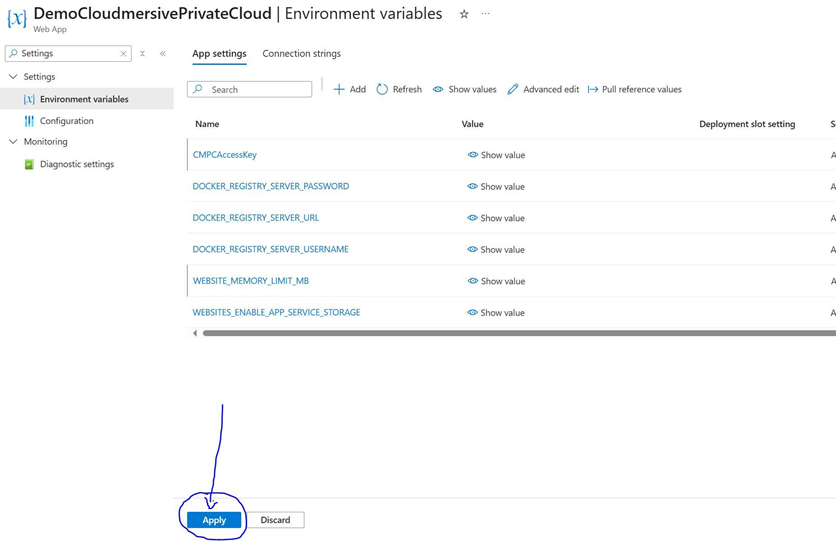Click Discard to cancel changes

coord(275,520)
